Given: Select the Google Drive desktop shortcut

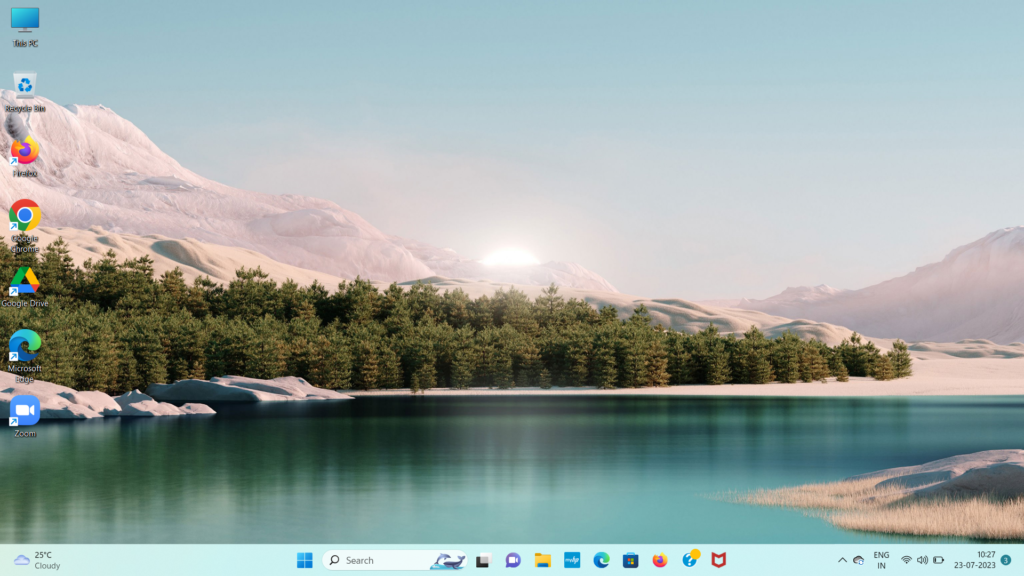Looking at the screenshot, I should (25, 287).
